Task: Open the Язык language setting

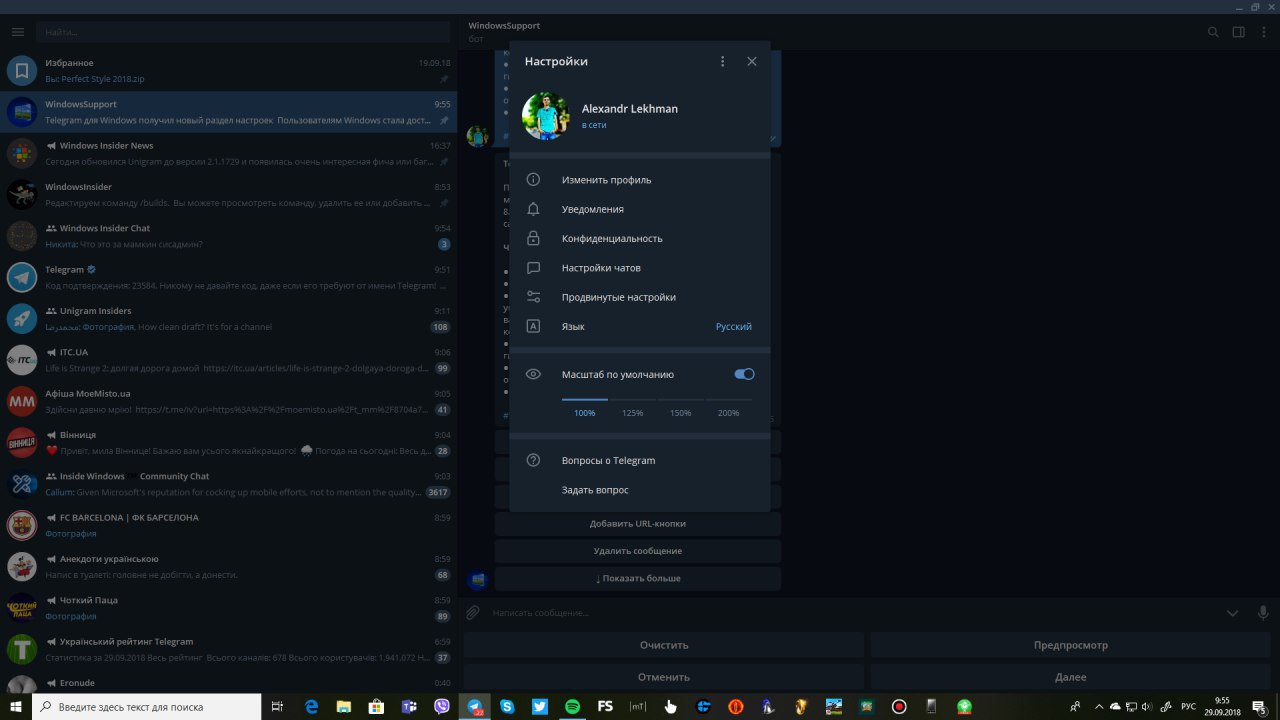Action: point(640,326)
